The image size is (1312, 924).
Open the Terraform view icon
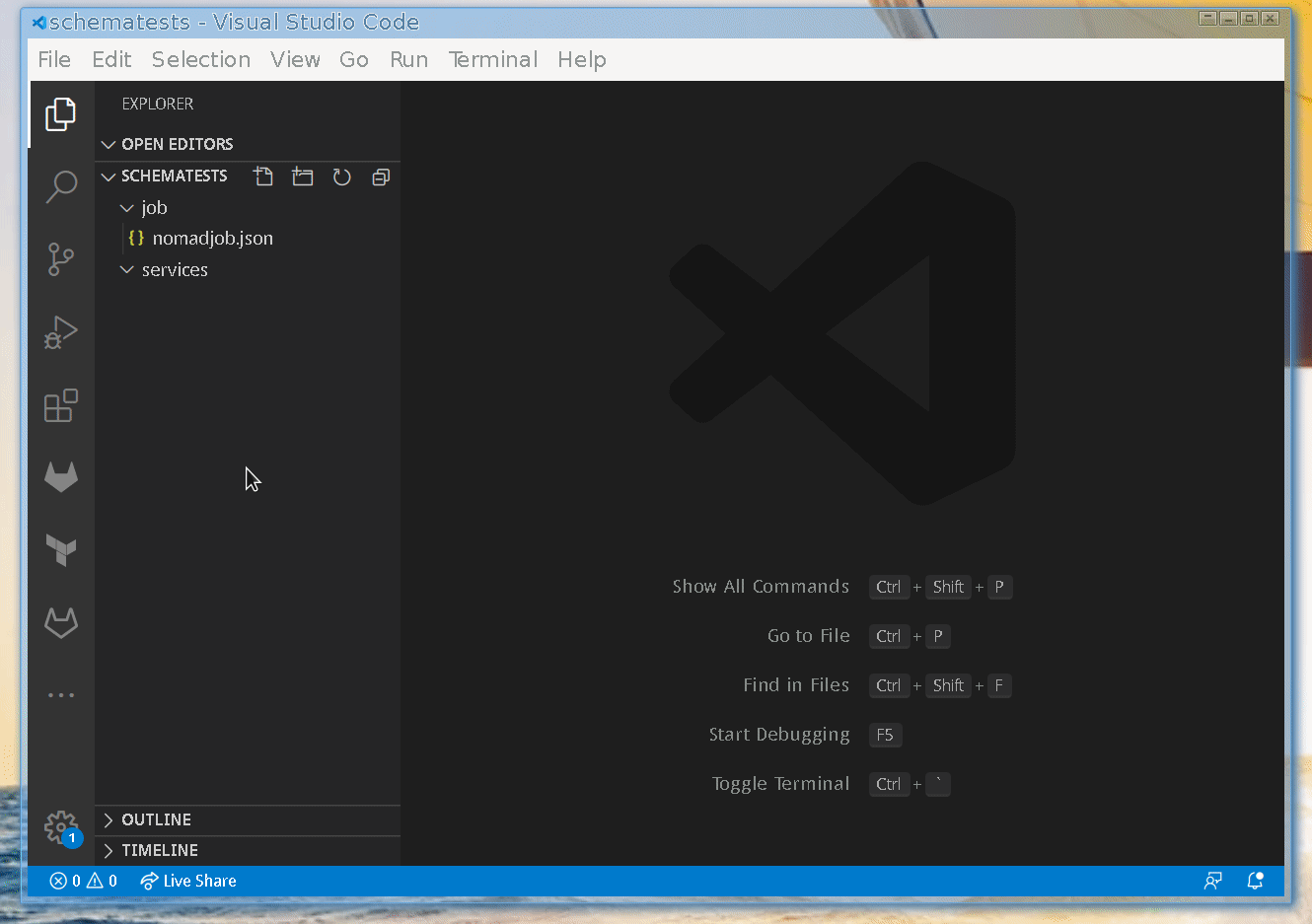pos(61,550)
